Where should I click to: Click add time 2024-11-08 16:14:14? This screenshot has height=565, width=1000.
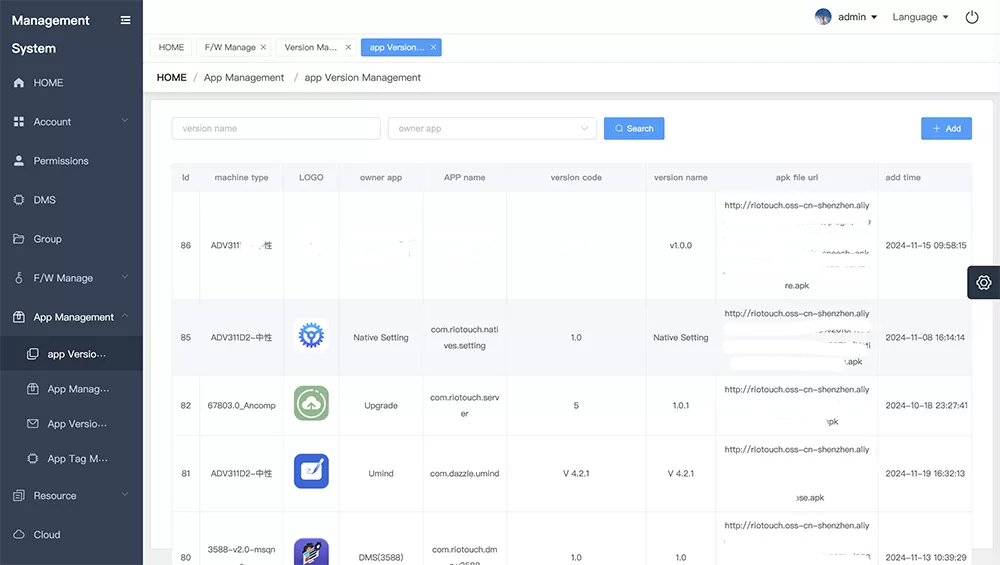click(925, 337)
